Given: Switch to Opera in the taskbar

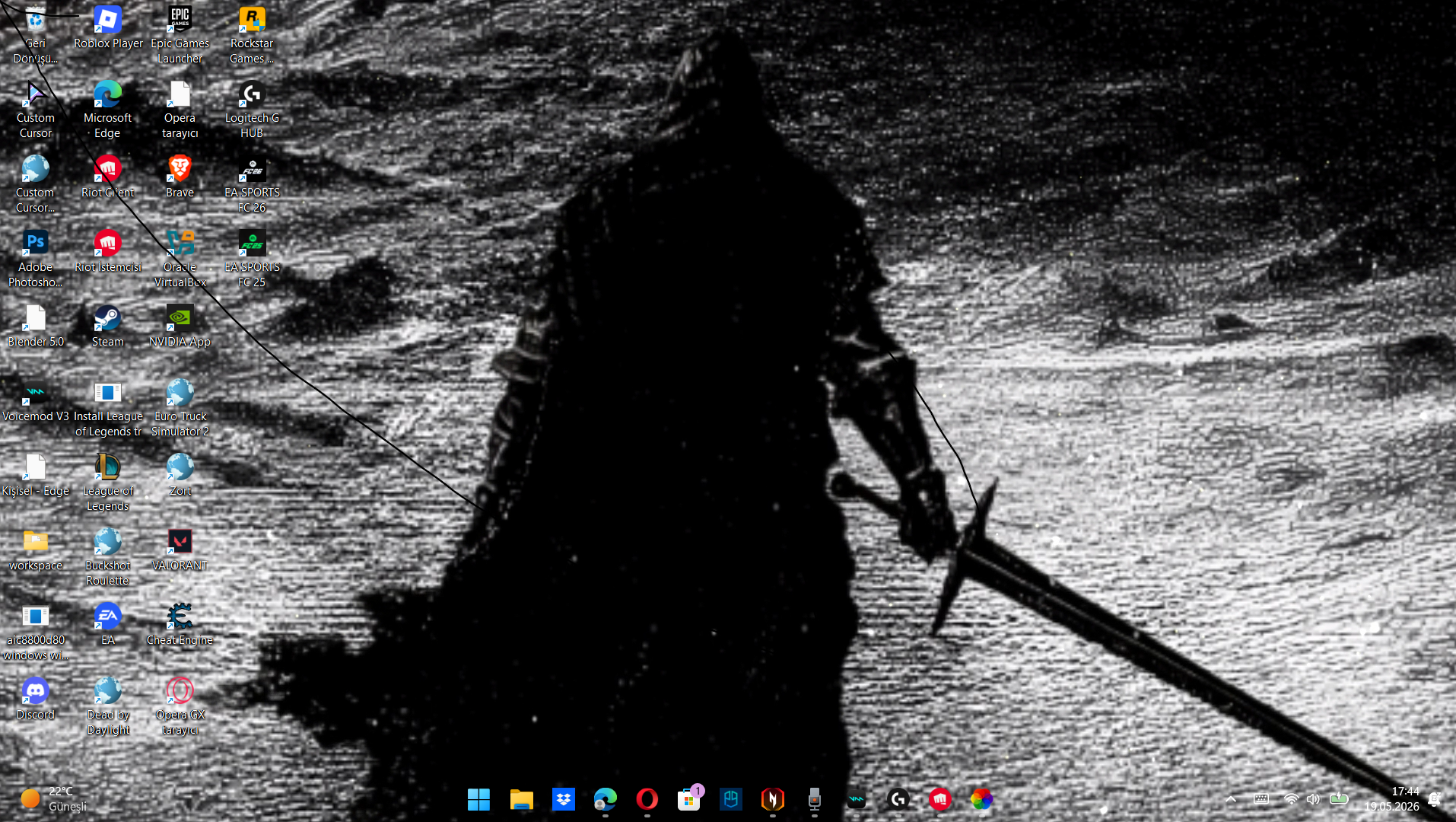Looking at the screenshot, I should (x=647, y=799).
